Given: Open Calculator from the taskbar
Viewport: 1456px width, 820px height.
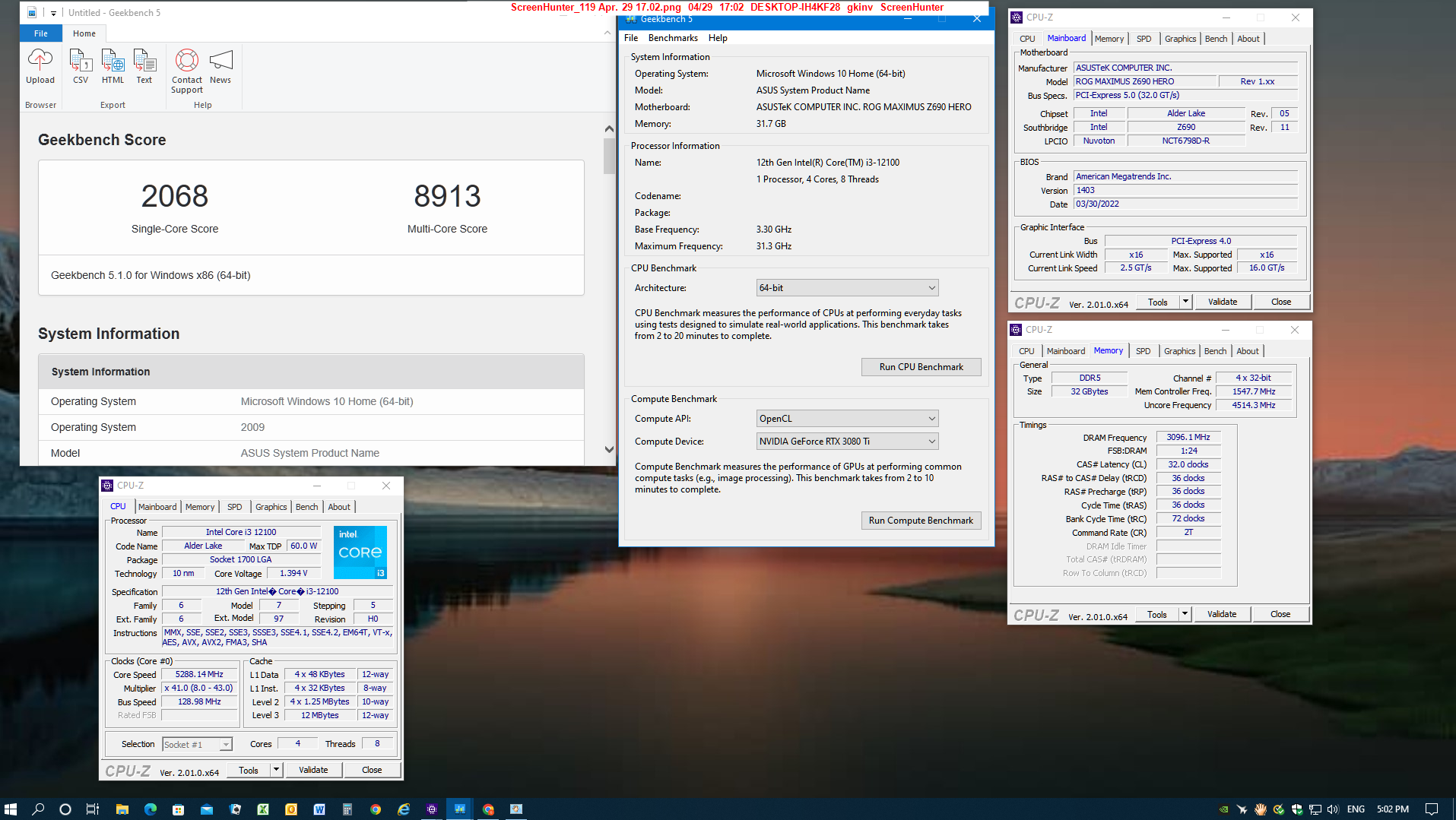Looking at the screenshot, I should tap(347, 809).
